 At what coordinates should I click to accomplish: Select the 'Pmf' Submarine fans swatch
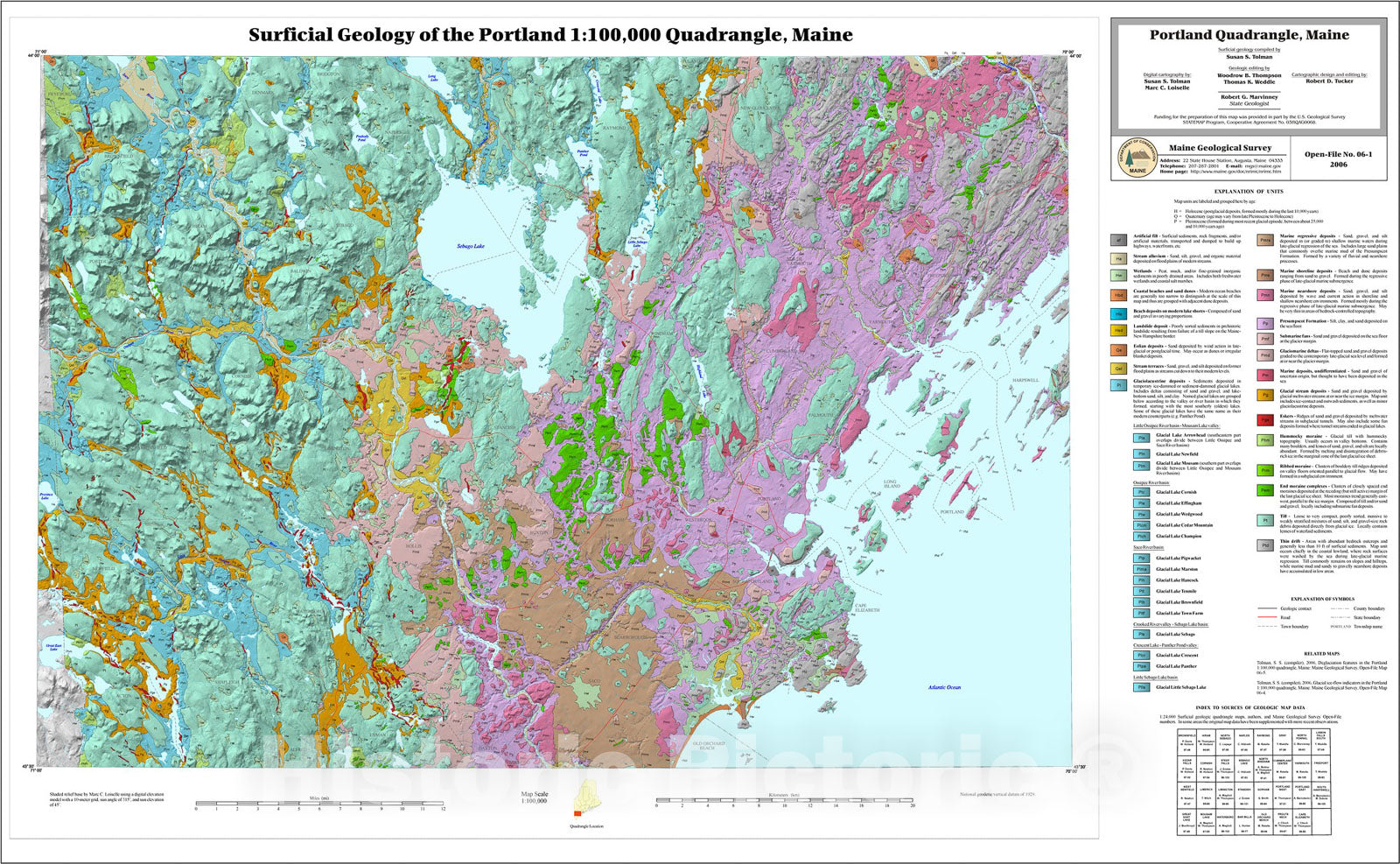(1265, 339)
